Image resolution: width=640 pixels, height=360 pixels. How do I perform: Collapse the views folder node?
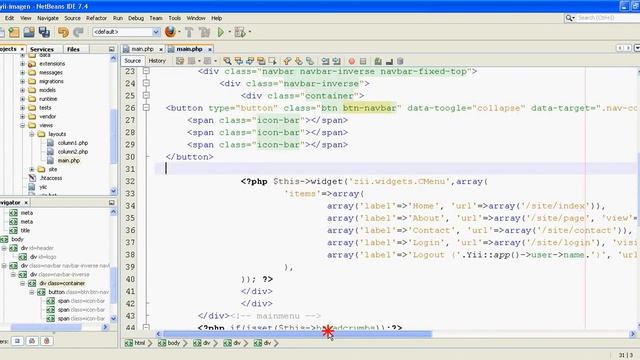[22, 125]
